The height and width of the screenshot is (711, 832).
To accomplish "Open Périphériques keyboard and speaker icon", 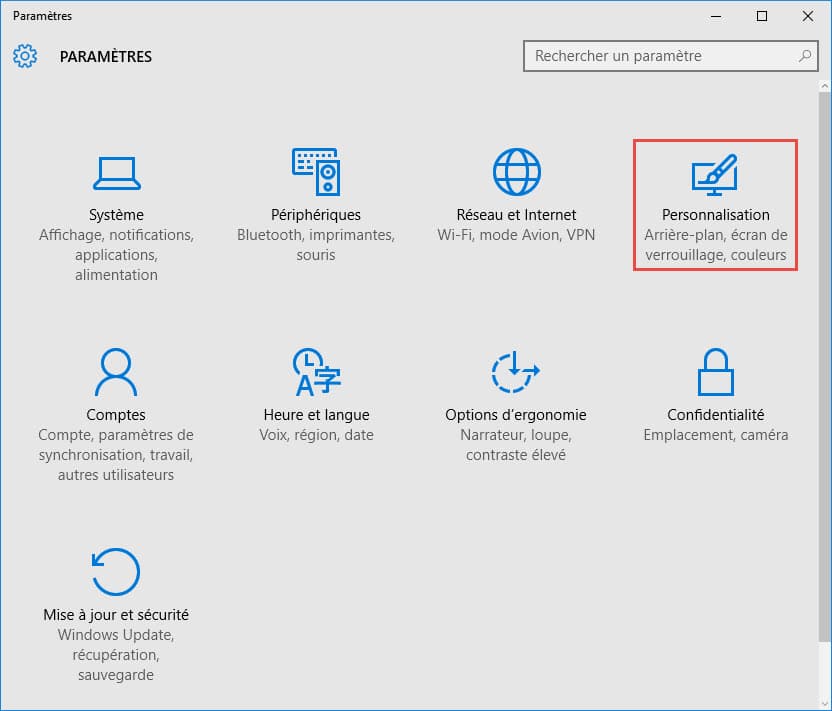I will [x=316, y=172].
